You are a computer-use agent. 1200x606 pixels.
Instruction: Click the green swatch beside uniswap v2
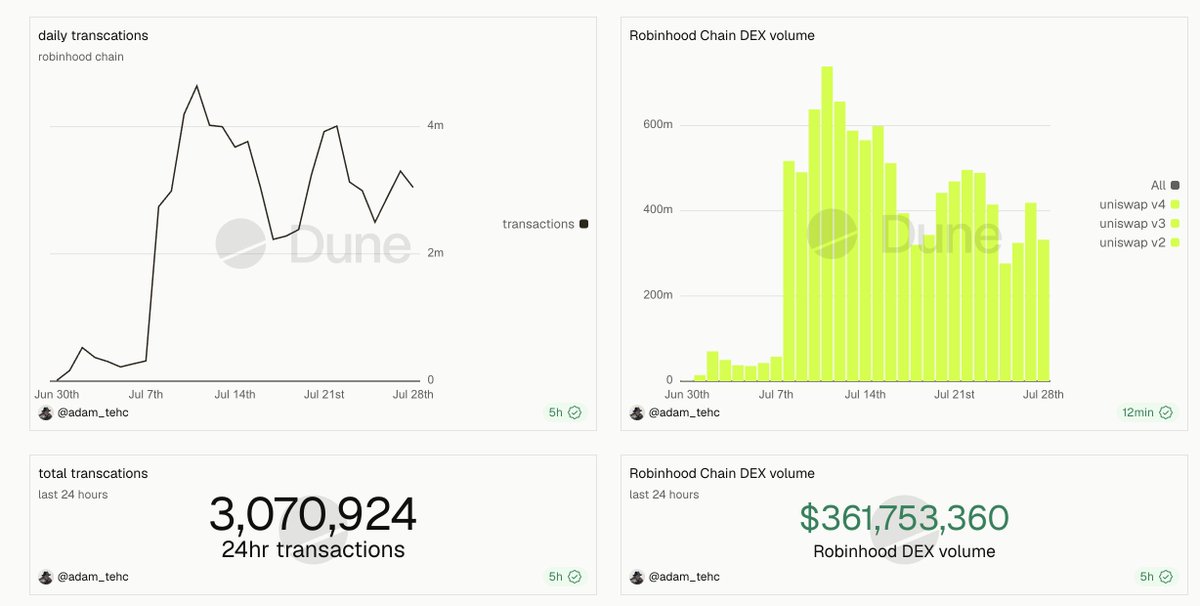1175,242
